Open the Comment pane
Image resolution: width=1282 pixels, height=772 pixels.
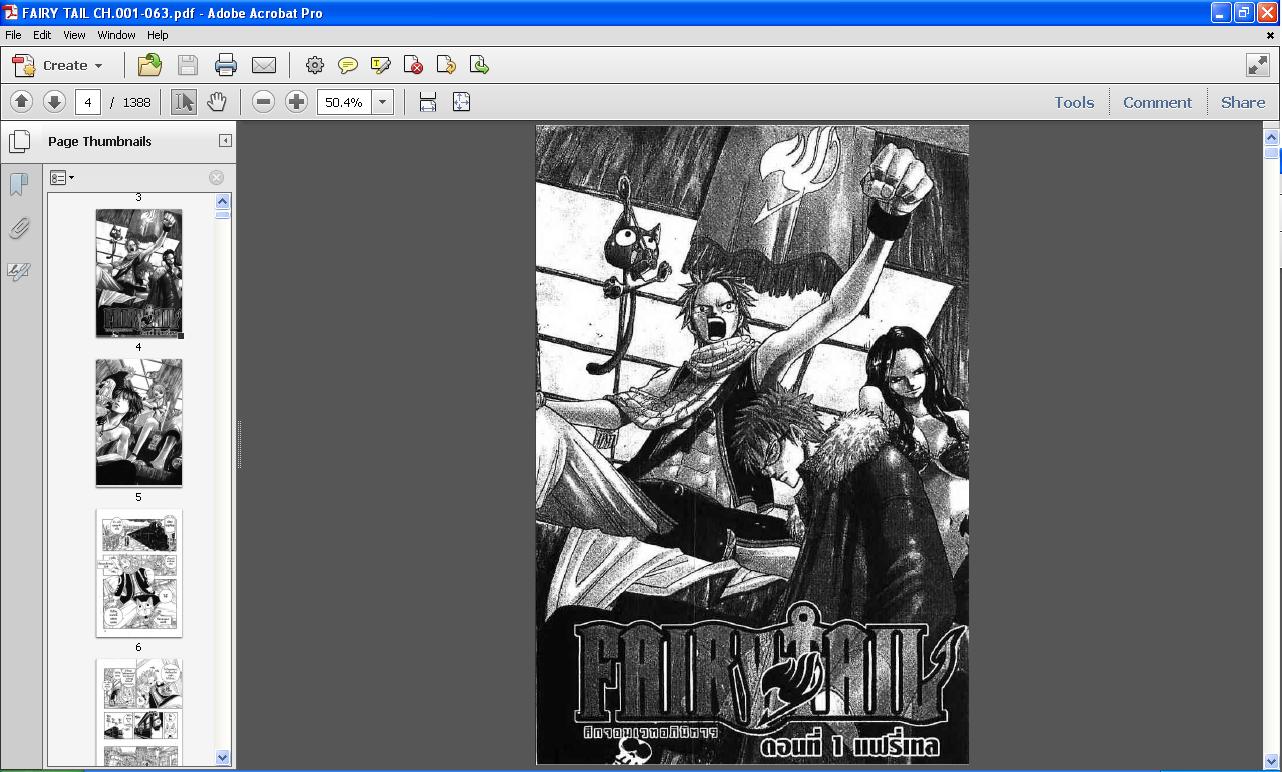pyautogui.click(x=1157, y=102)
